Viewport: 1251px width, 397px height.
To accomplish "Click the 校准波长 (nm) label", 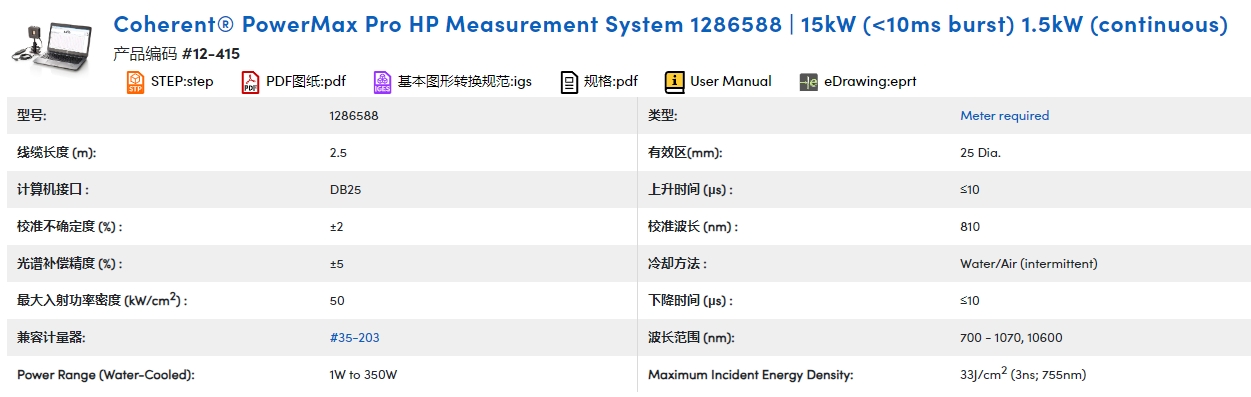I will pyautogui.click(x=693, y=227).
